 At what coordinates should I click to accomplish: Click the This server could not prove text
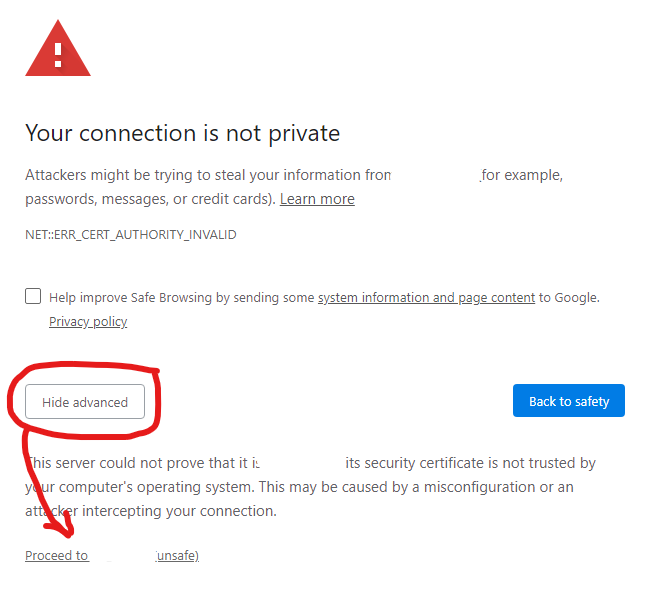pos(140,463)
